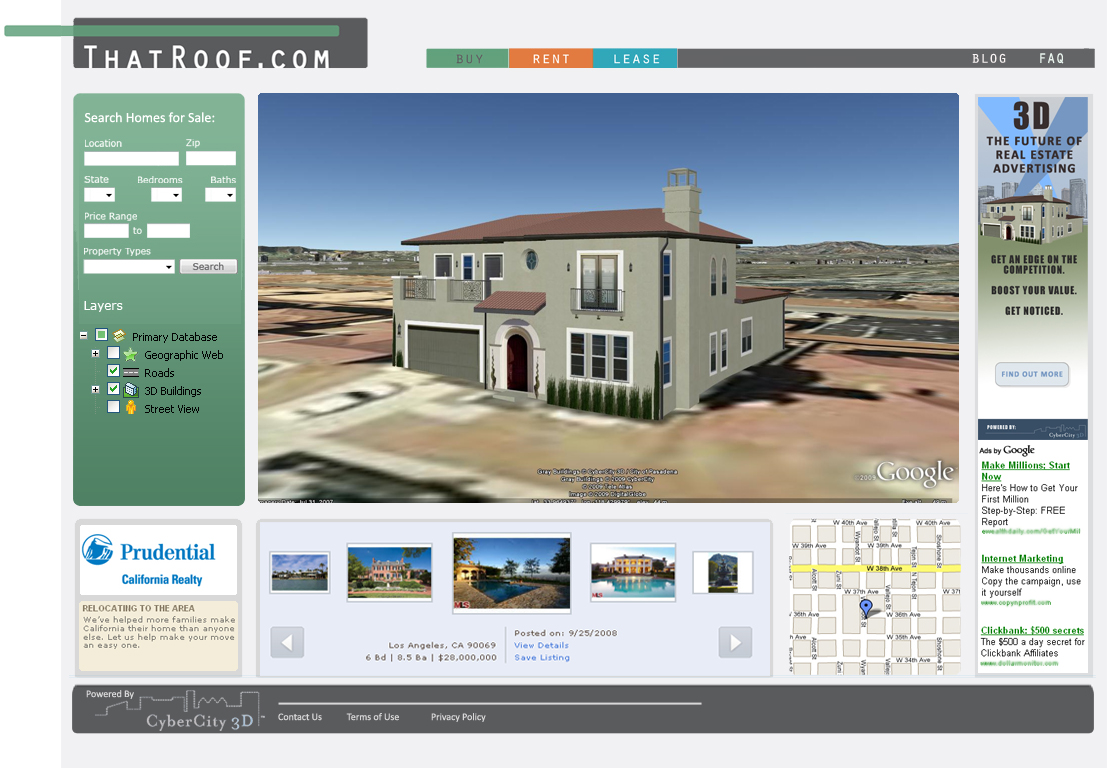The width and height of the screenshot is (1113, 768).
Task: Uncheck the 3D Buildings layer checkbox
Action: (x=114, y=389)
